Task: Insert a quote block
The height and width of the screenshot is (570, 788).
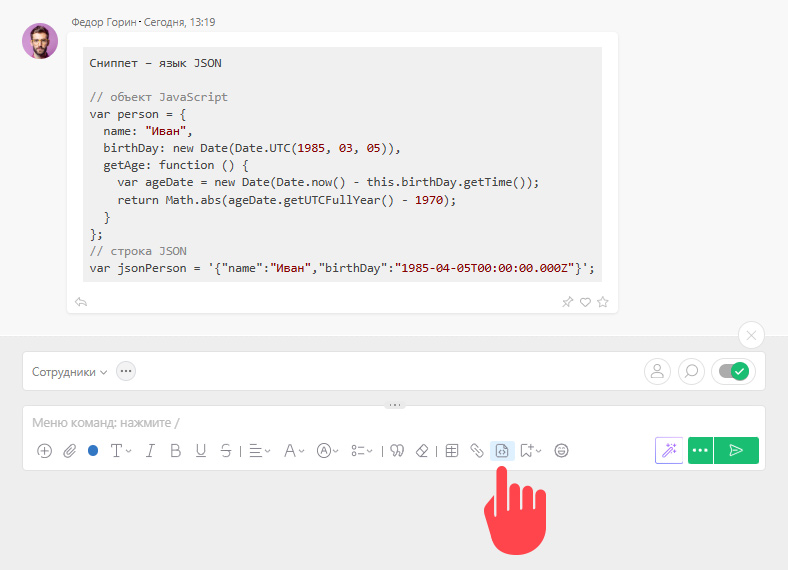Action: 397,451
